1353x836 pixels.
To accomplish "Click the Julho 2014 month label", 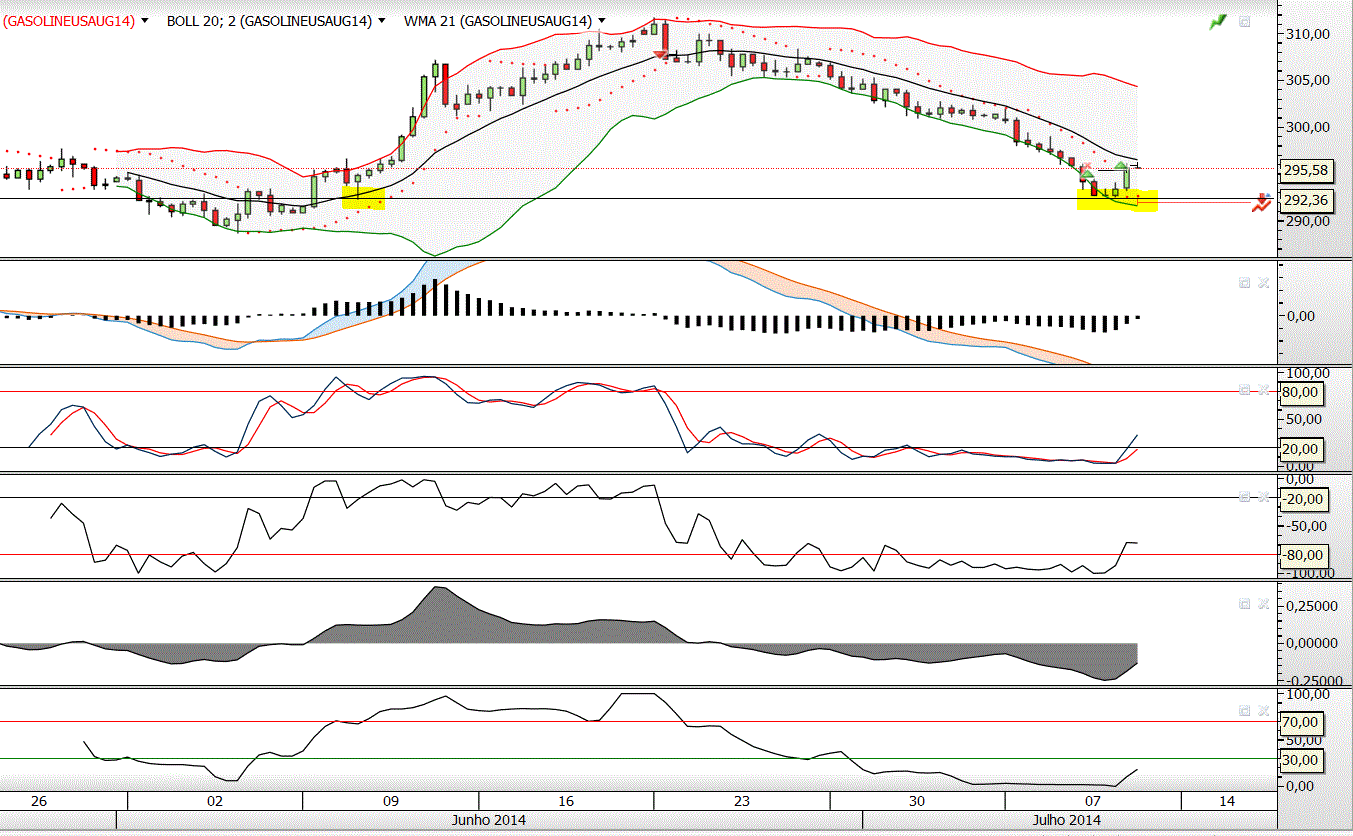I will [x=1066, y=820].
